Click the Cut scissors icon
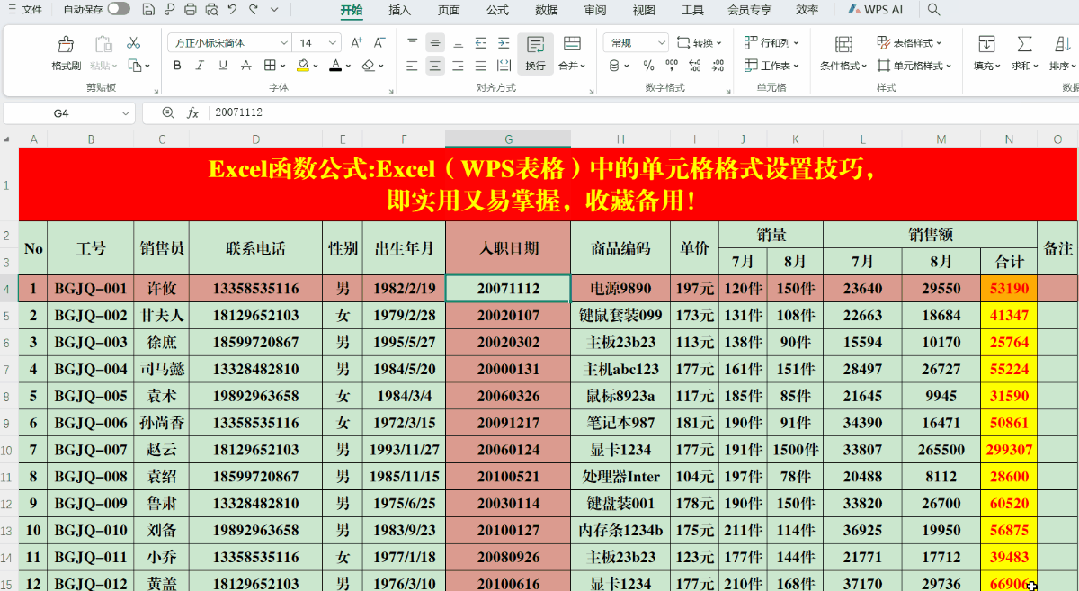 coord(133,43)
